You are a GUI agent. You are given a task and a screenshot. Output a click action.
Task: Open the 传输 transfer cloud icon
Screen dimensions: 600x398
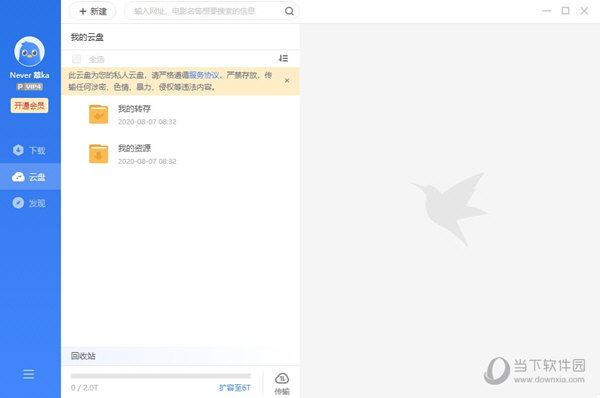click(282, 383)
